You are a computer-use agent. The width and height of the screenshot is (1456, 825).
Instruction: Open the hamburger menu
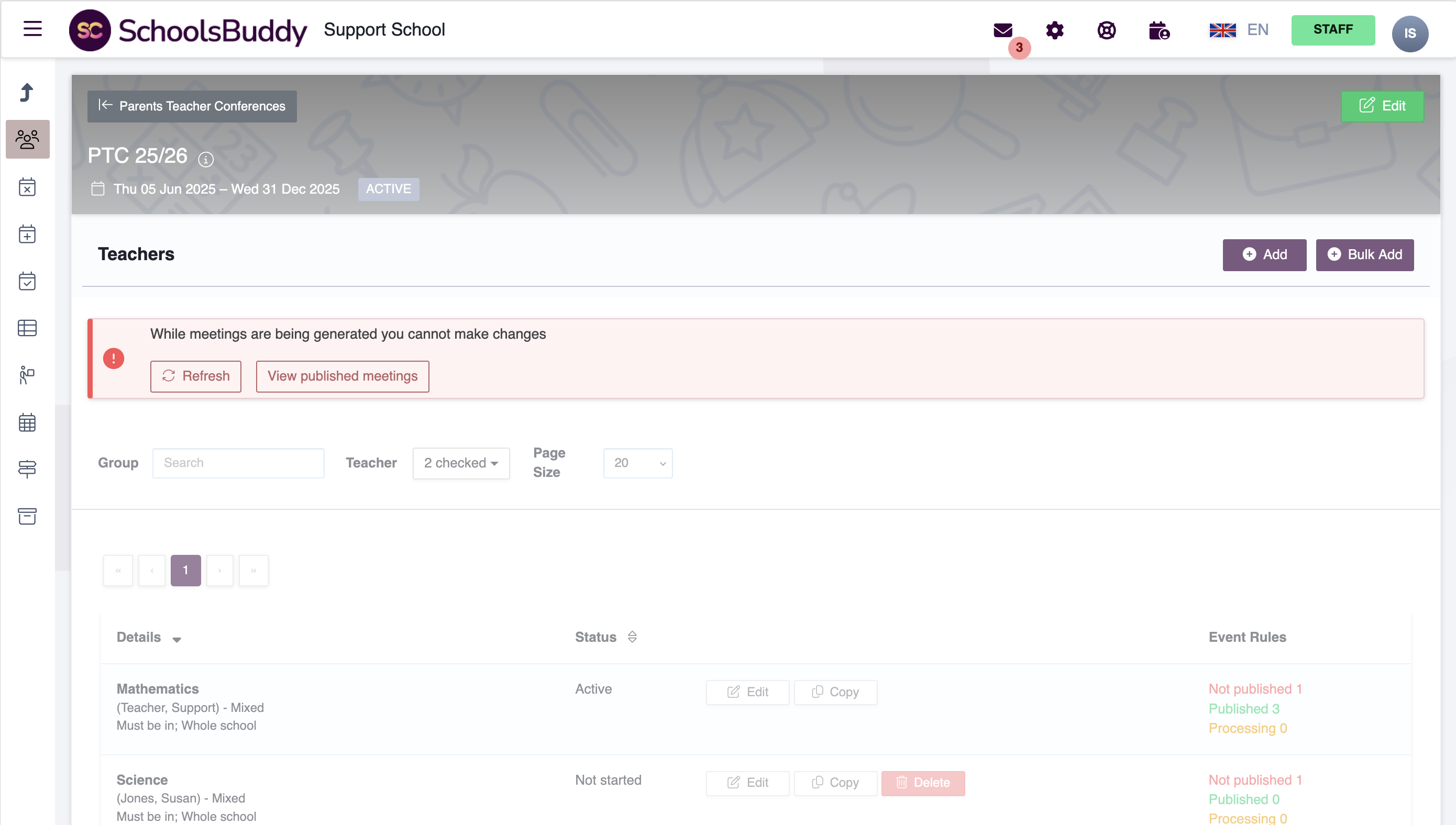point(32,28)
